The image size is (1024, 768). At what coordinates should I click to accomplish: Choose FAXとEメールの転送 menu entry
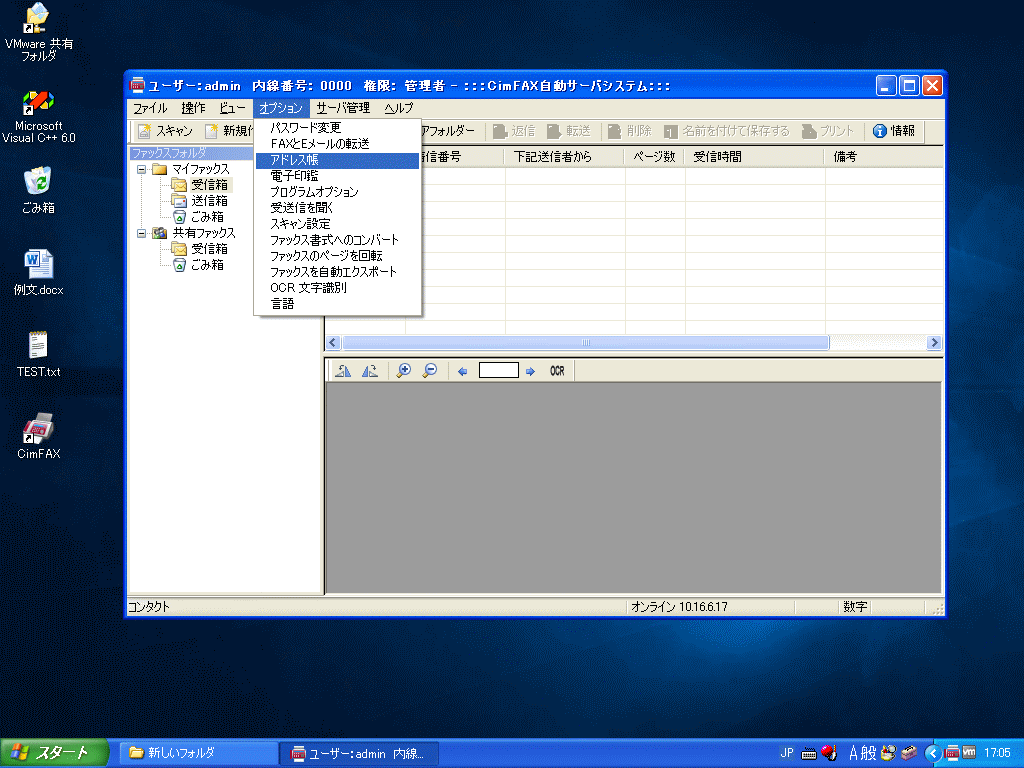pos(337,144)
